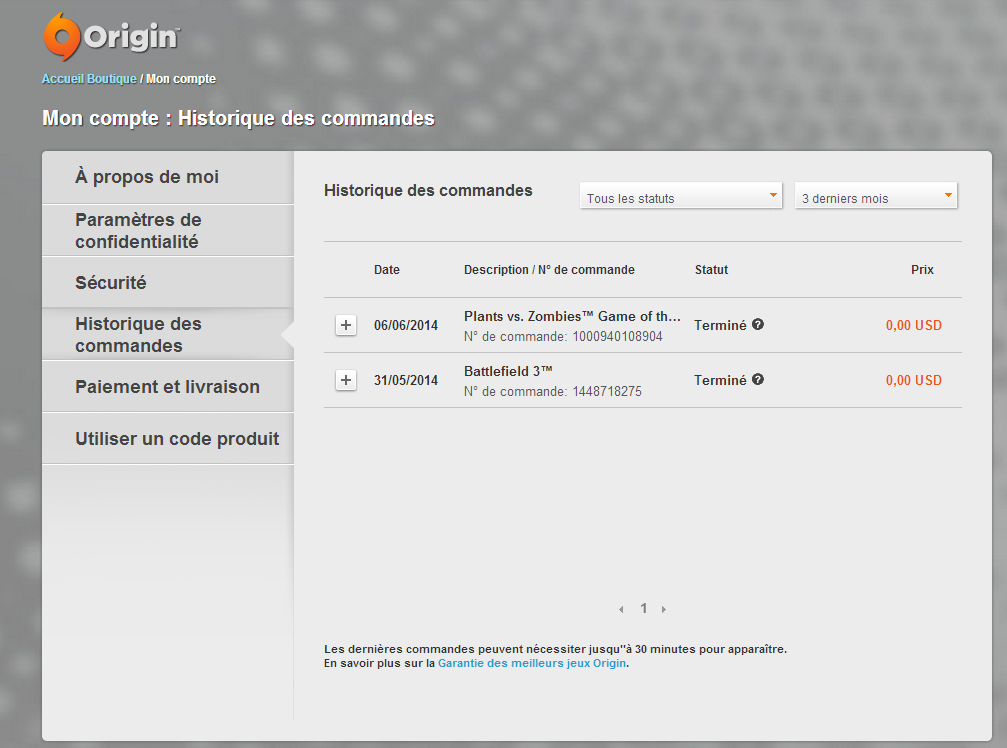1007x748 pixels.
Task: Open Garantie des meilleurs jeux Origin link
Action: coord(532,663)
